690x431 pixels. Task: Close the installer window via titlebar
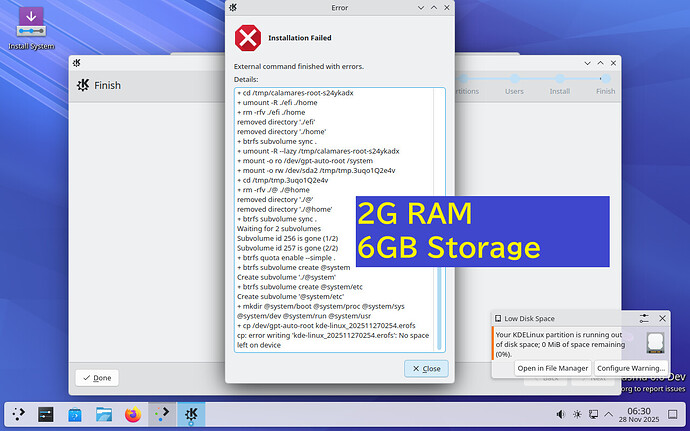click(x=613, y=63)
